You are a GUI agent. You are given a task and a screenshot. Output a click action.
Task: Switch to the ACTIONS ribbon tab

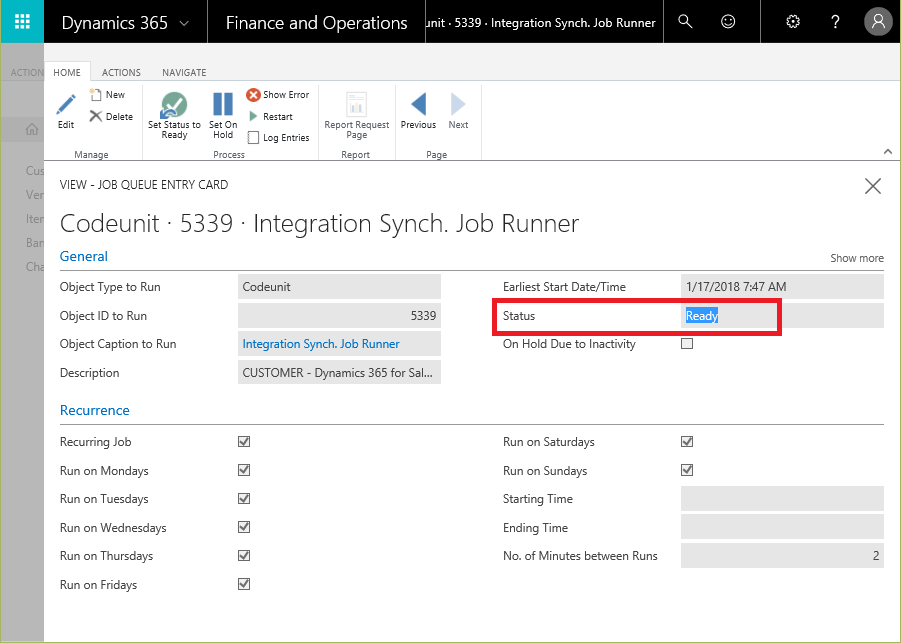[121, 72]
